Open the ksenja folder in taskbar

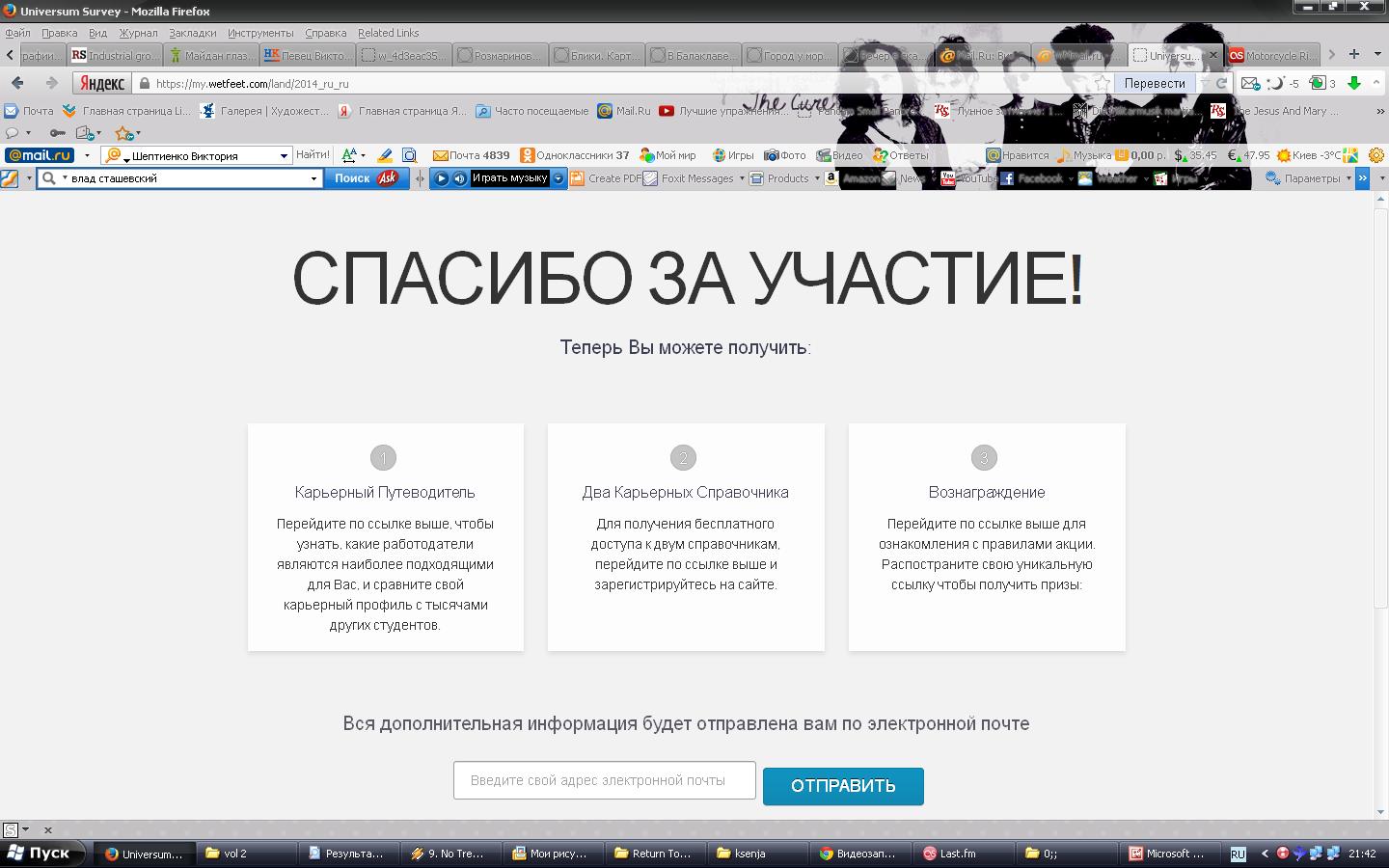pos(759,854)
